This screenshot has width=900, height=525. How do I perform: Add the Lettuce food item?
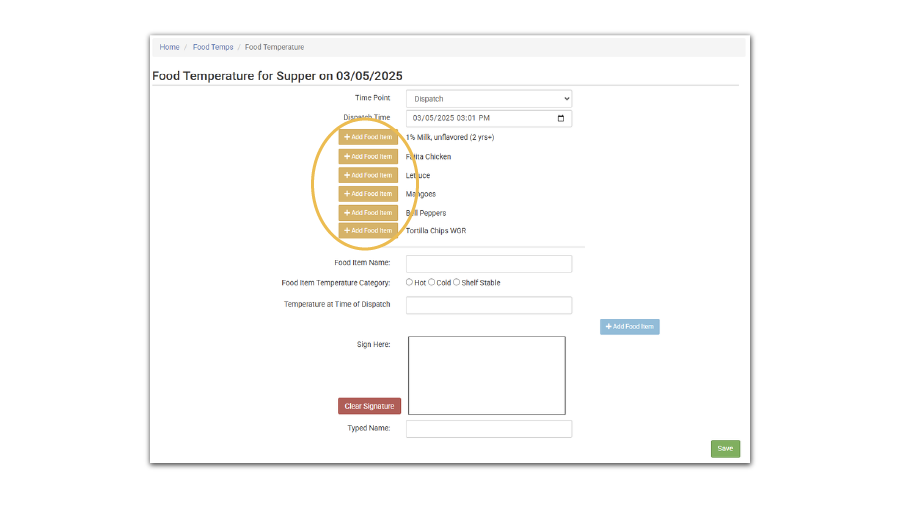click(x=368, y=175)
